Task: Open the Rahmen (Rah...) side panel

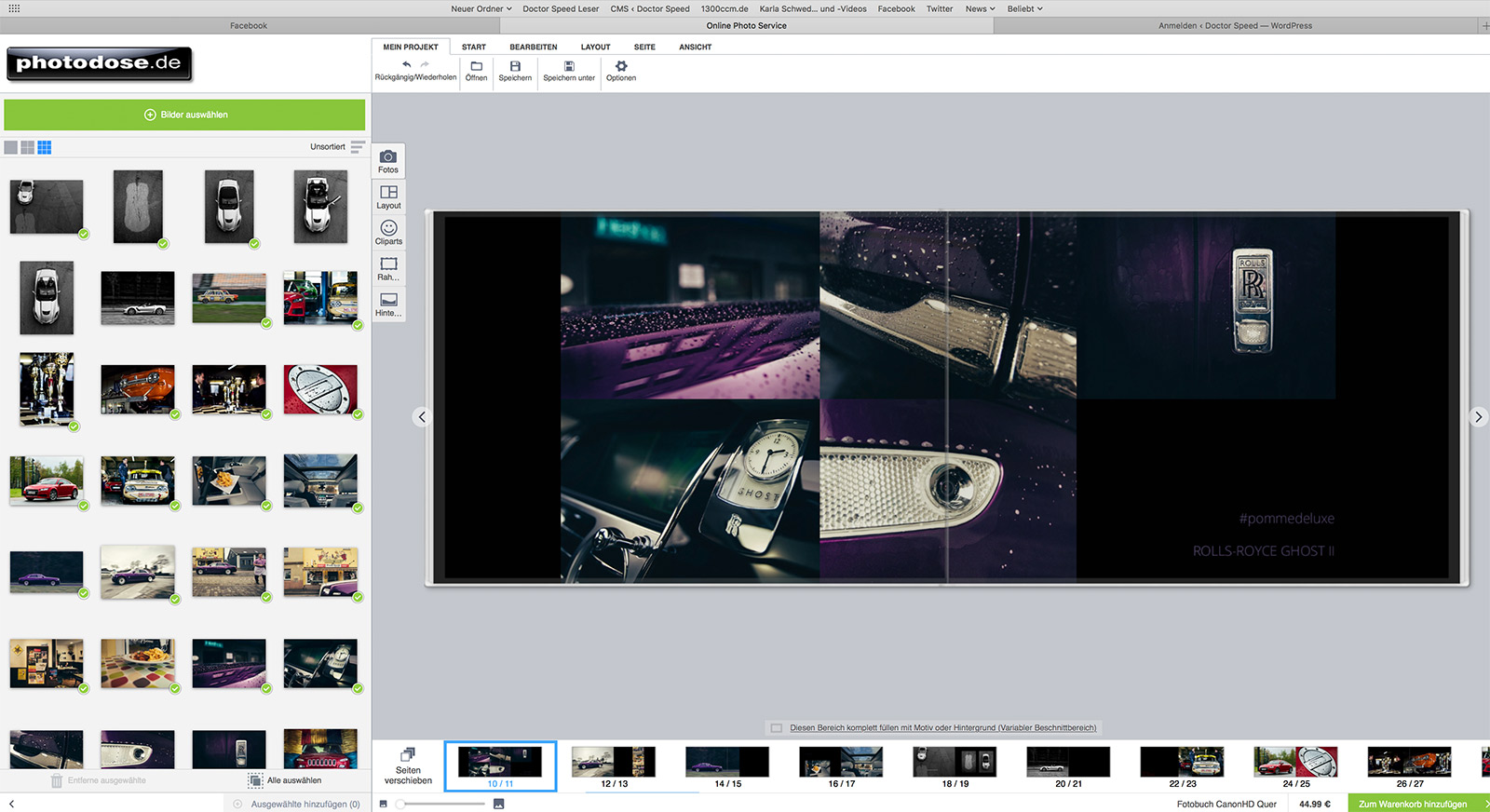Action: pos(388,269)
